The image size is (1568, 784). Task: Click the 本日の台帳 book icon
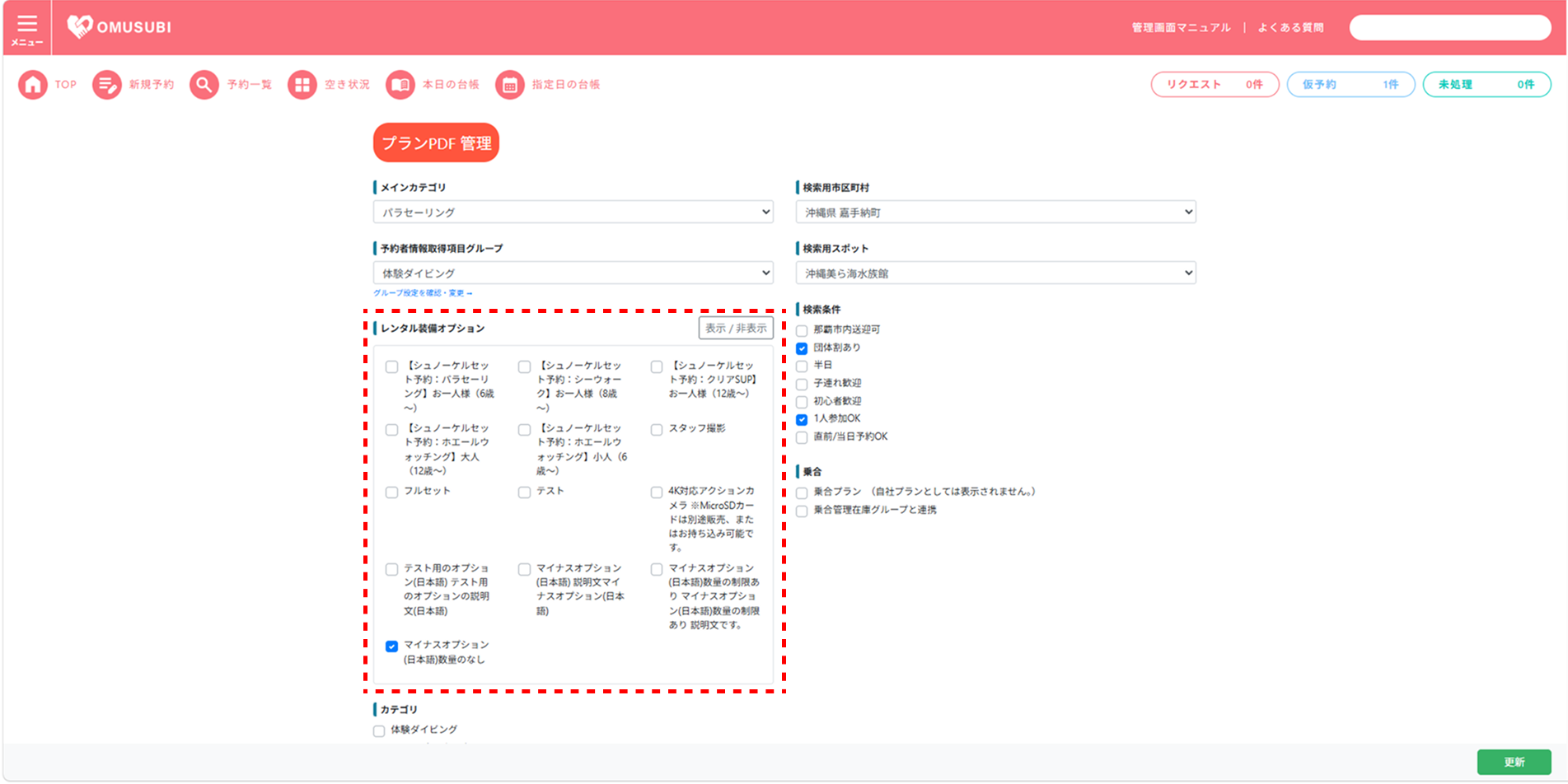point(400,85)
